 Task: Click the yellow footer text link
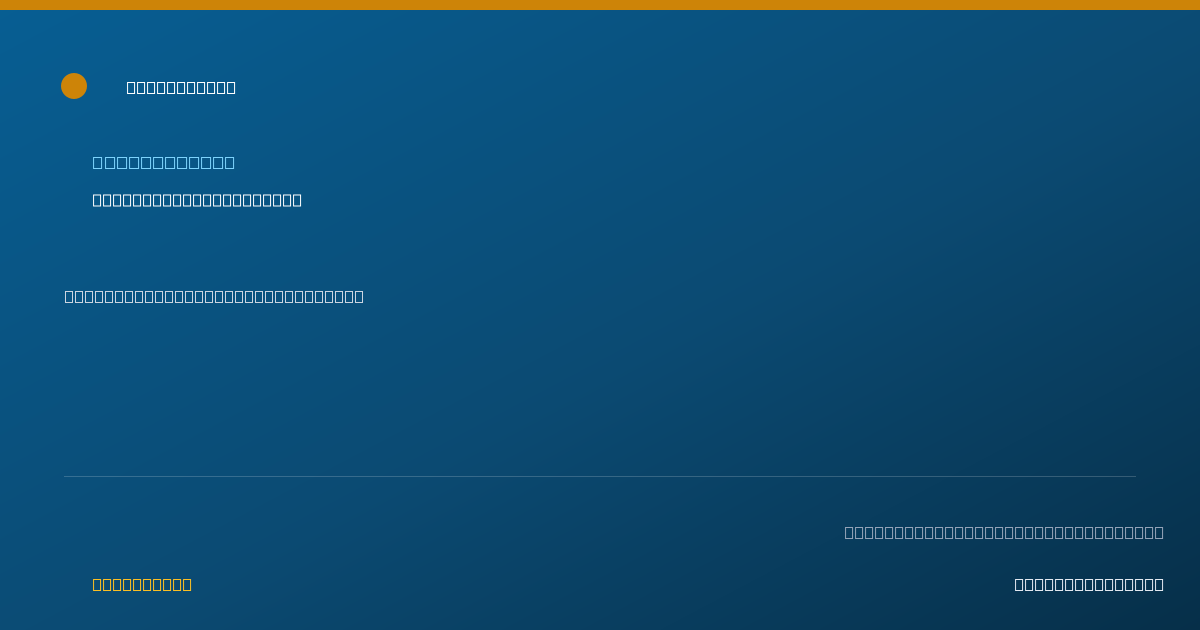(x=142, y=584)
